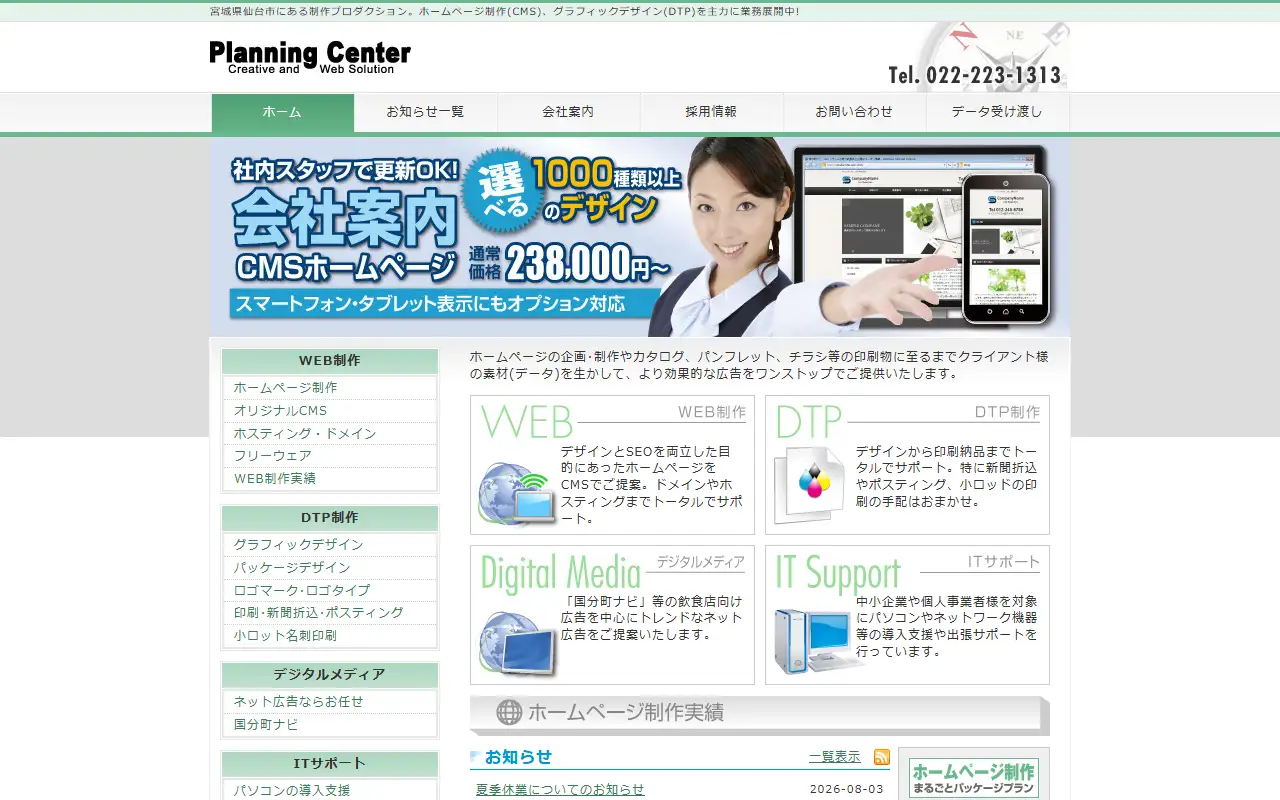Open the ネット広告ならお任せ link
The image size is (1280, 800).
[x=330, y=702]
